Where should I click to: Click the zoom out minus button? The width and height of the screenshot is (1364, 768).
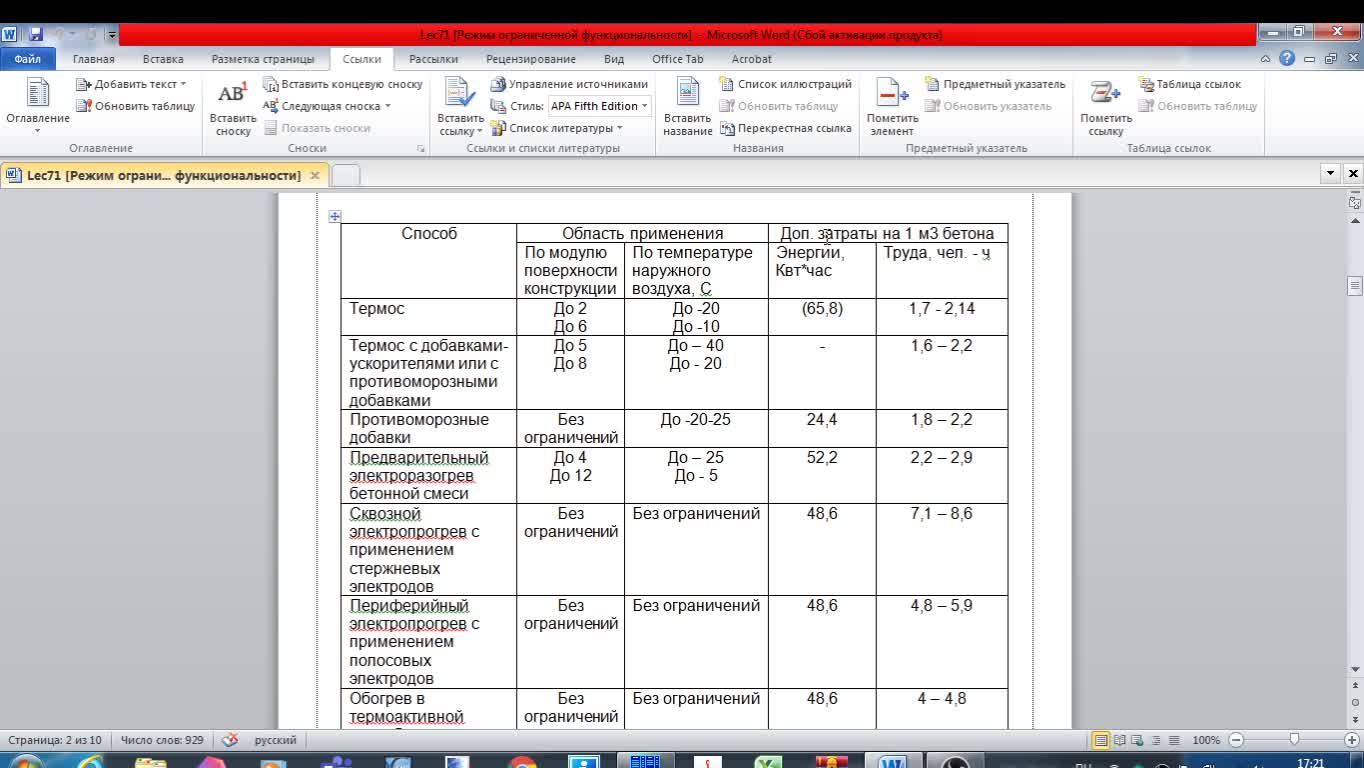tap(1236, 740)
